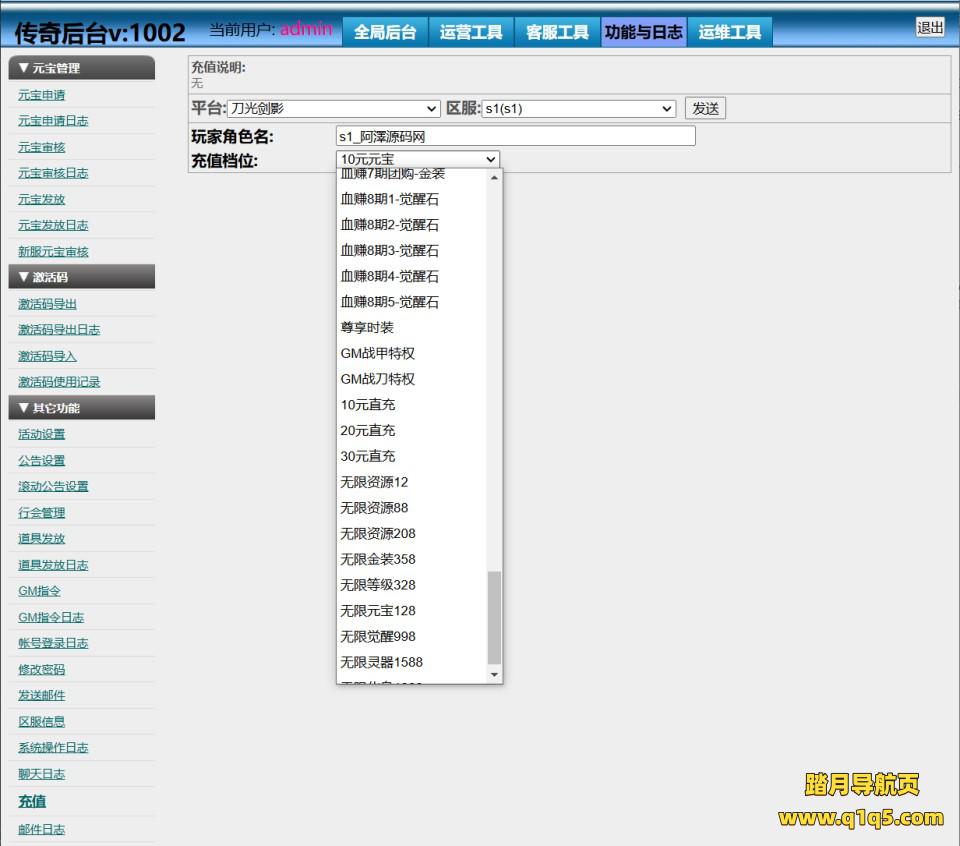
Task: Click the 退出 logout button
Action: [x=929, y=28]
